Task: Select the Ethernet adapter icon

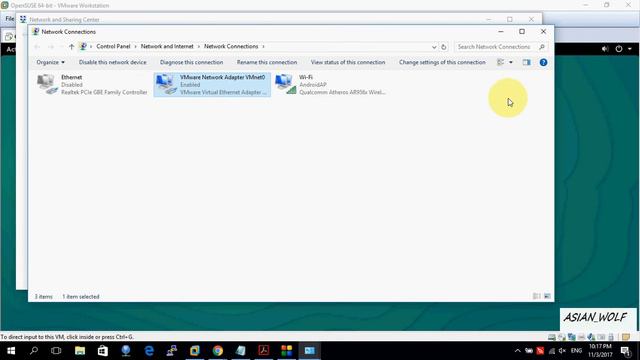Action: click(47, 84)
